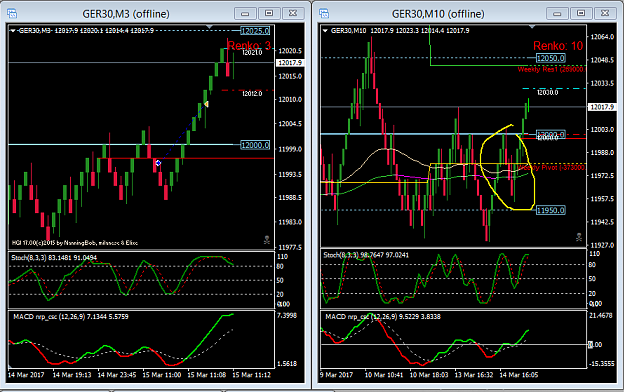Click 12064.0 on M10 price axis
The width and height of the screenshot is (625, 392).
(x=602, y=37)
